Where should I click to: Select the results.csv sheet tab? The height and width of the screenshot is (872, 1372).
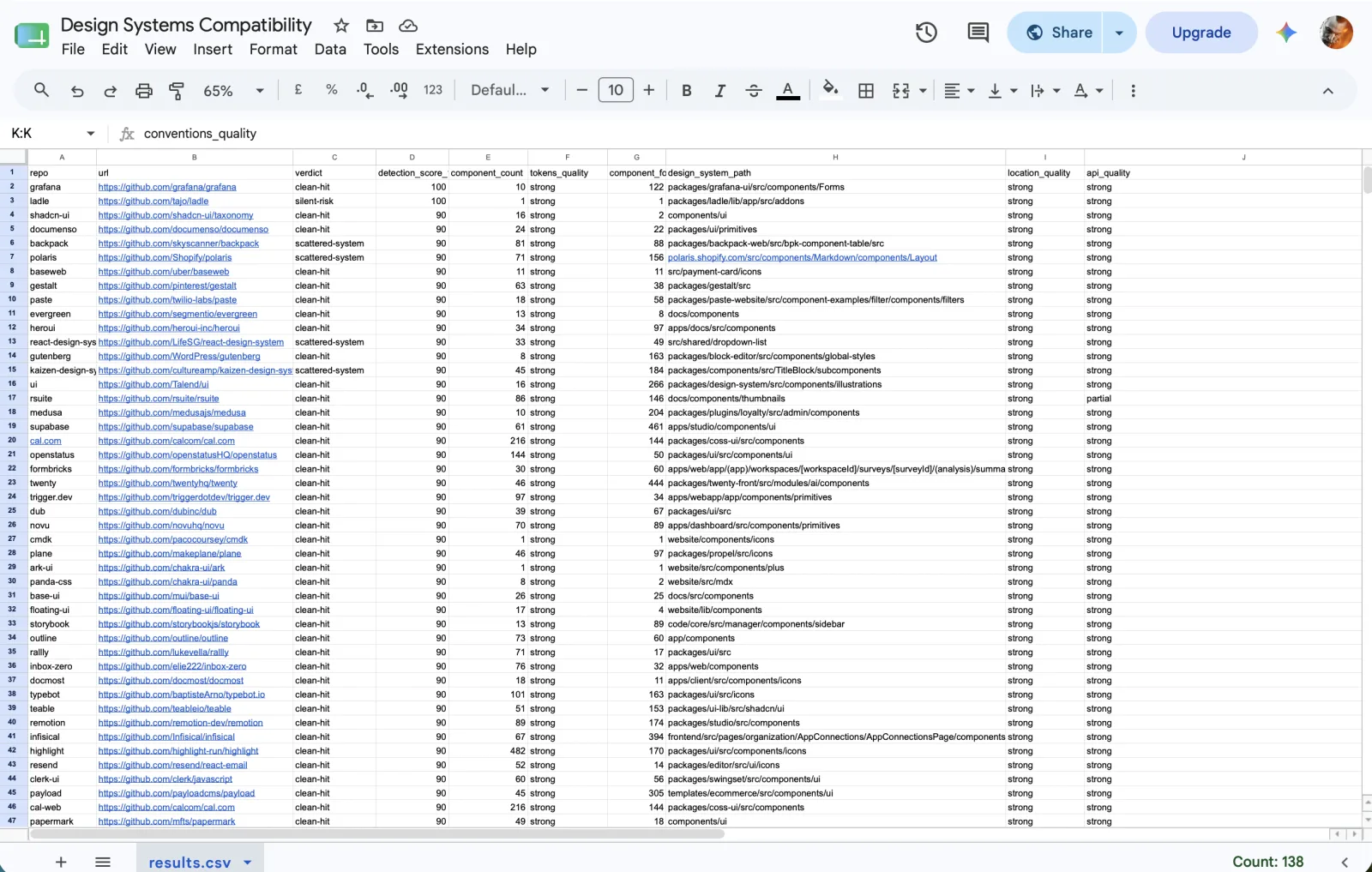(x=190, y=862)
